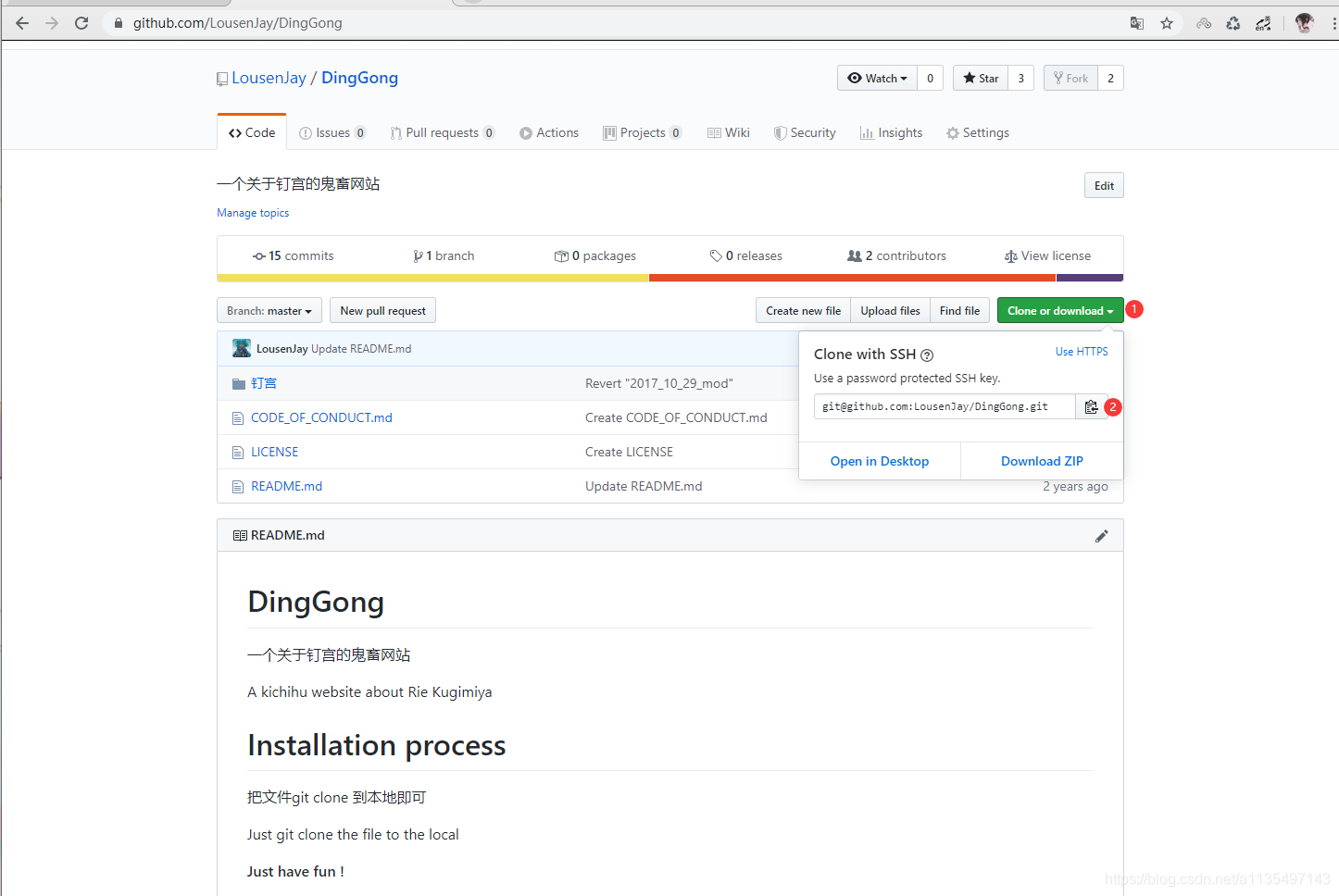1339x896 pixels.
Task: Open Create LICENSE commit message
Action: pos(629,452)
